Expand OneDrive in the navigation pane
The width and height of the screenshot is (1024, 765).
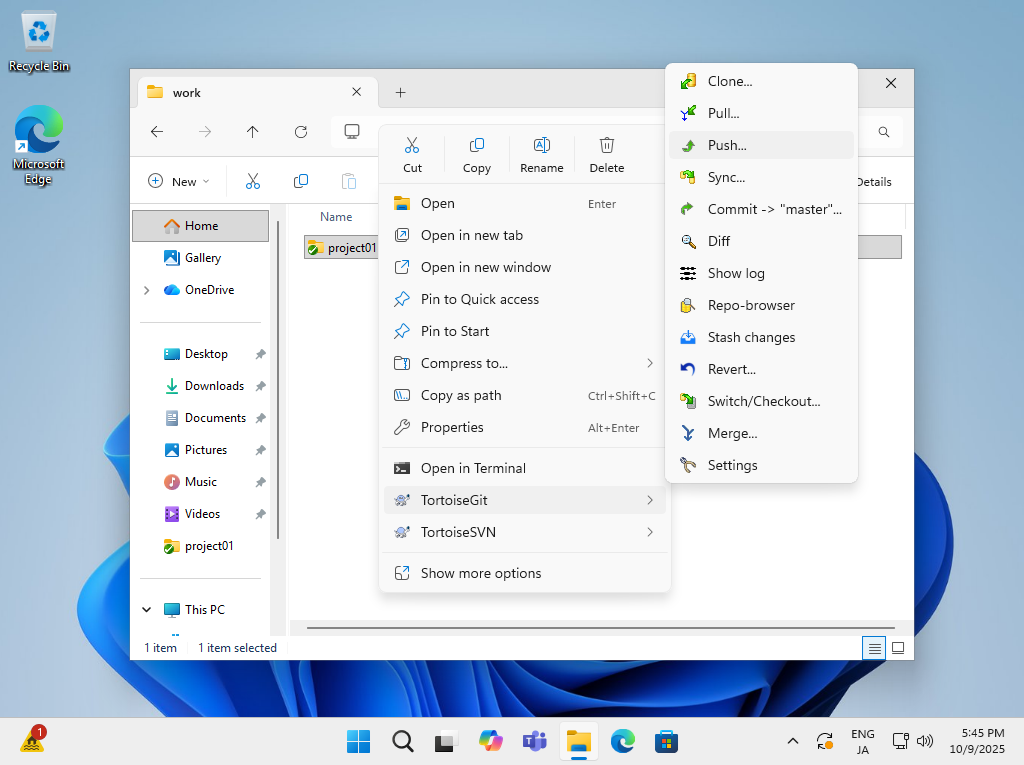pos(147,290)
